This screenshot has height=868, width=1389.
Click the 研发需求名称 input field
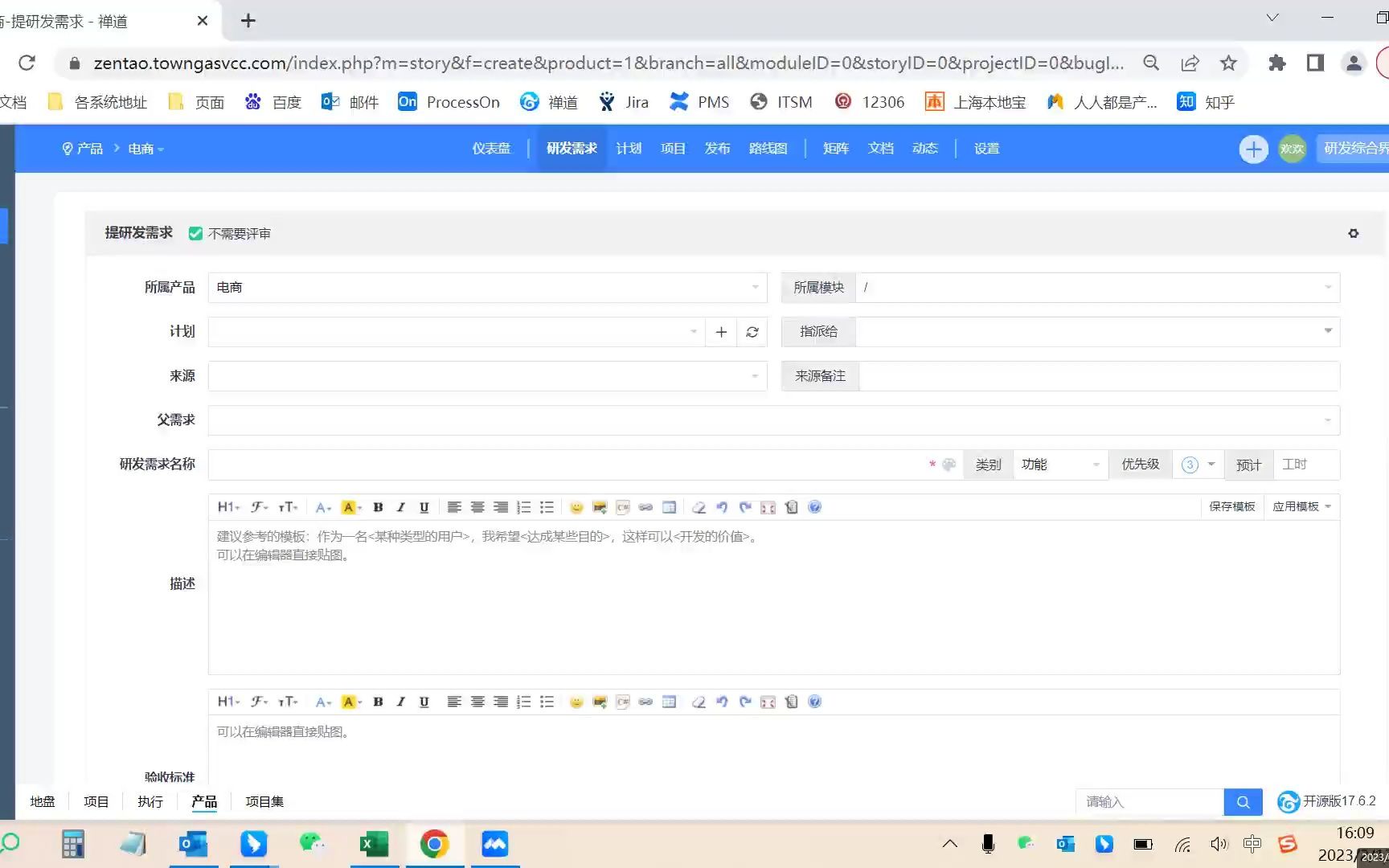(563, 464)
